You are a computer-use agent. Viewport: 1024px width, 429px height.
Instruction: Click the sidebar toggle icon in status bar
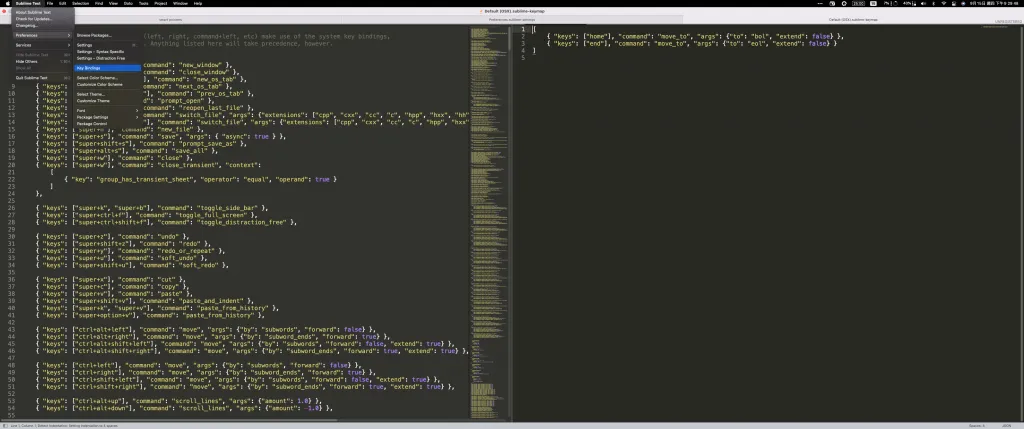[x=5, y=425]
